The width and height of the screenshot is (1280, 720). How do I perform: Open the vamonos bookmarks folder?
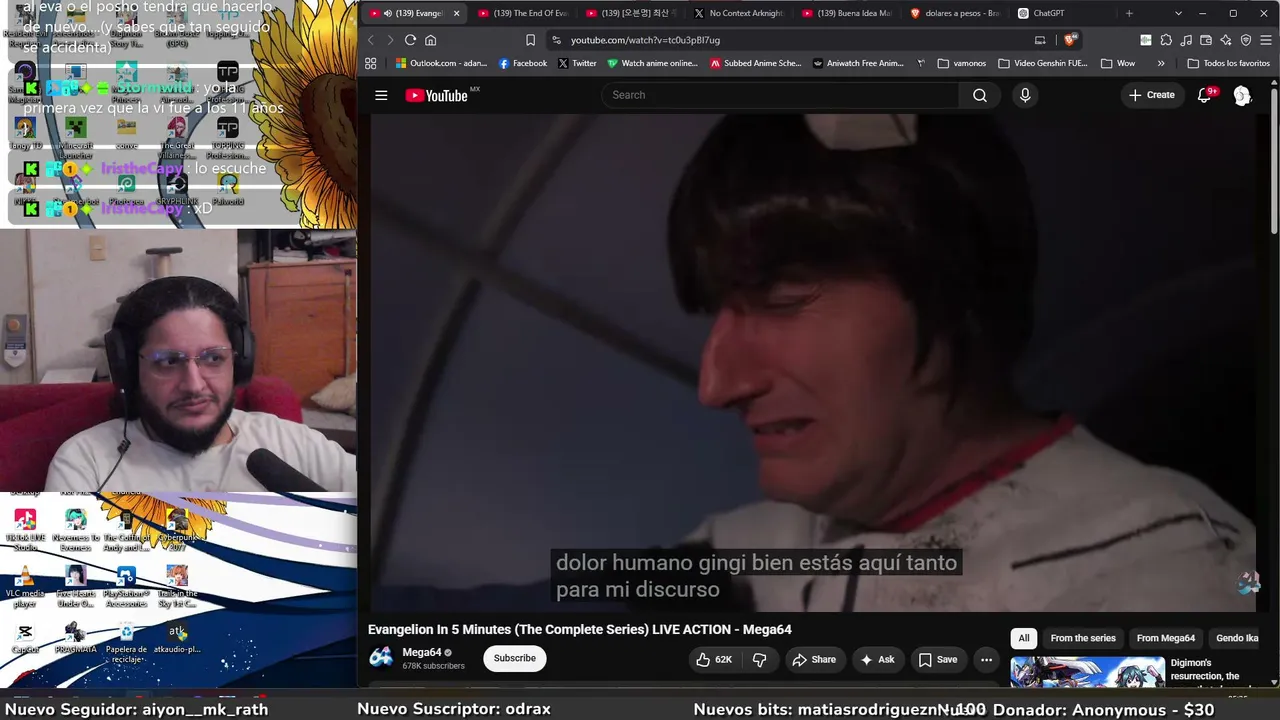click(962, 63)
